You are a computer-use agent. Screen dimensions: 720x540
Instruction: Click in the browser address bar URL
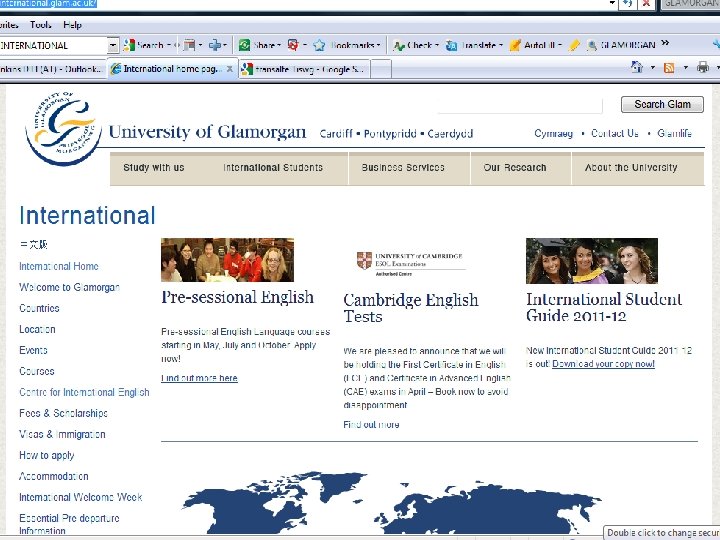pos(48,4)
